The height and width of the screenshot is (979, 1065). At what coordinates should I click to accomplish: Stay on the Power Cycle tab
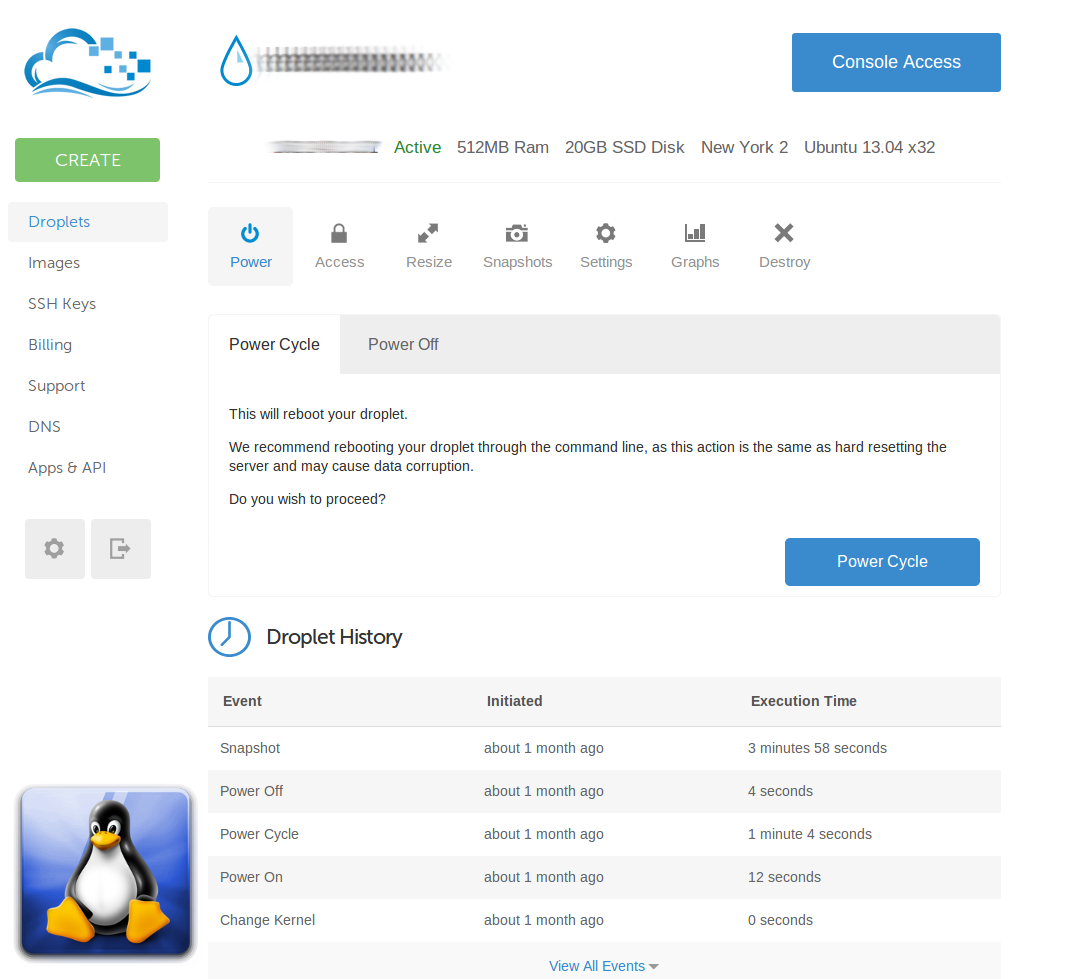click(274, 344)
